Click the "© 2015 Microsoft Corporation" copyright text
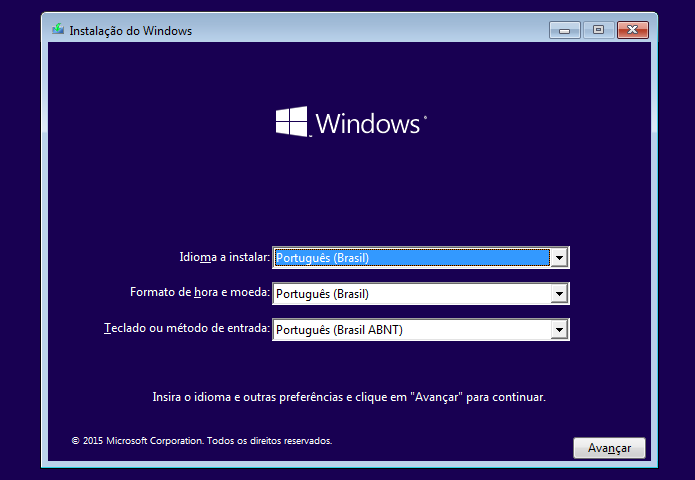The width and height of the screenshot is (695, 480). (x=202, y=441)
